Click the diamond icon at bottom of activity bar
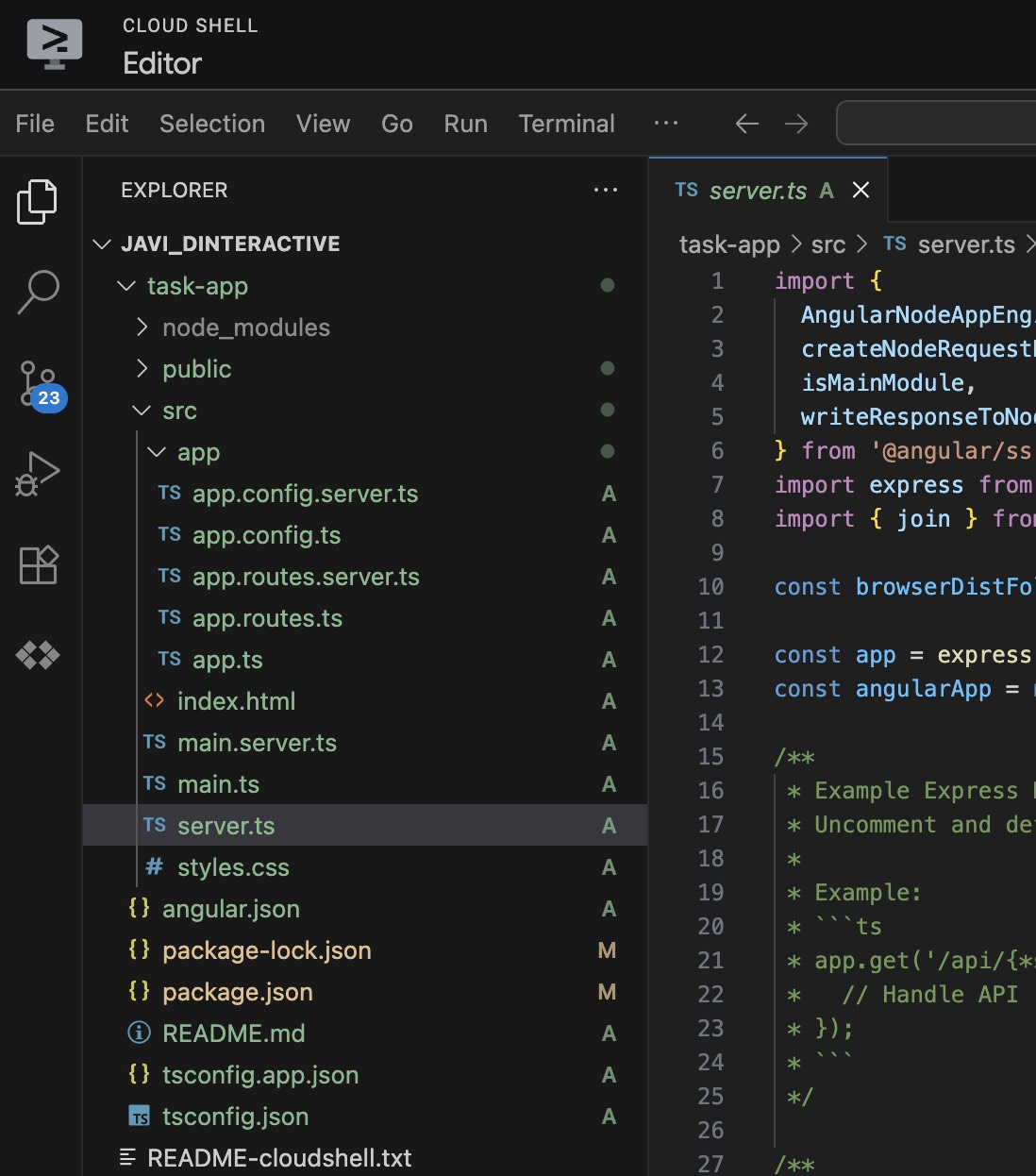 pos(38,654)
